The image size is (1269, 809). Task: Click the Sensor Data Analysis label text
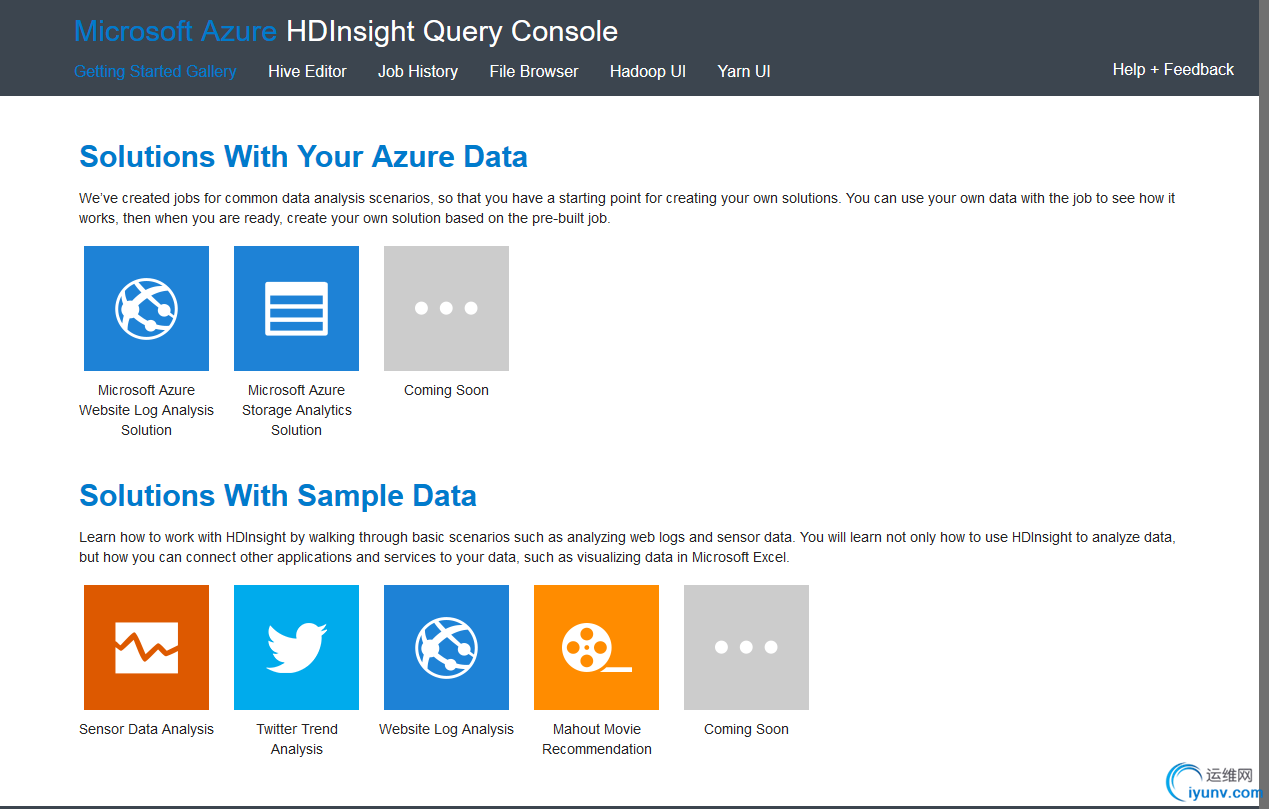pos(146,729)
